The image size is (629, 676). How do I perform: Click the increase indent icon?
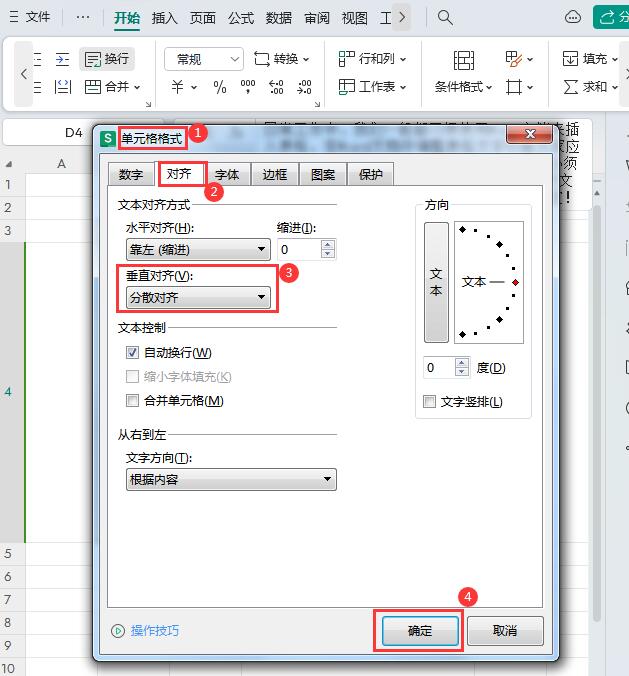coord(63,59)
